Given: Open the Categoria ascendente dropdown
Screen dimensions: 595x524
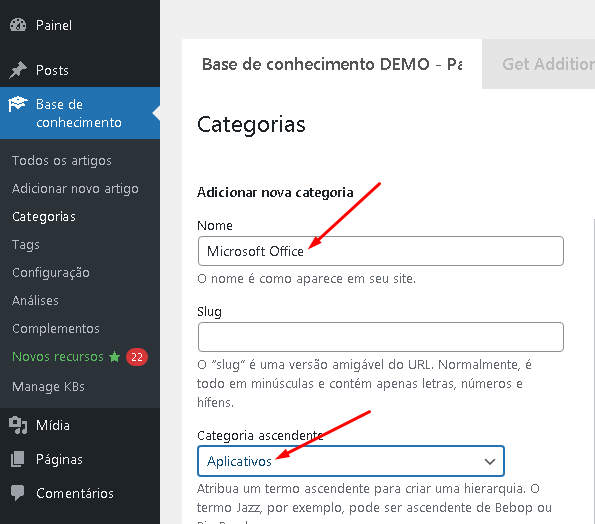Looking at the screenshot, I should [351, 461].
